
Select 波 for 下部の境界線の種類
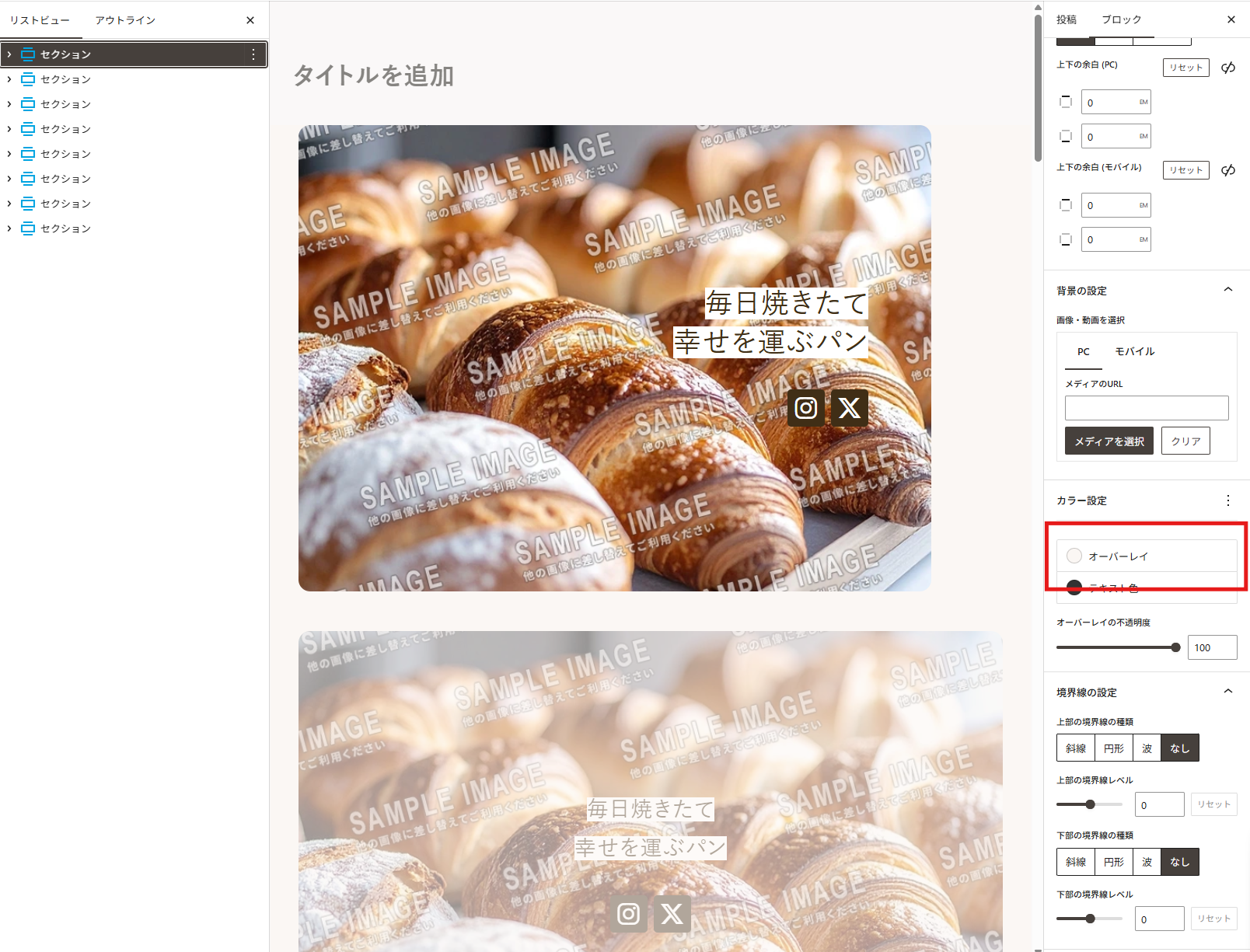coord(1147,862)
